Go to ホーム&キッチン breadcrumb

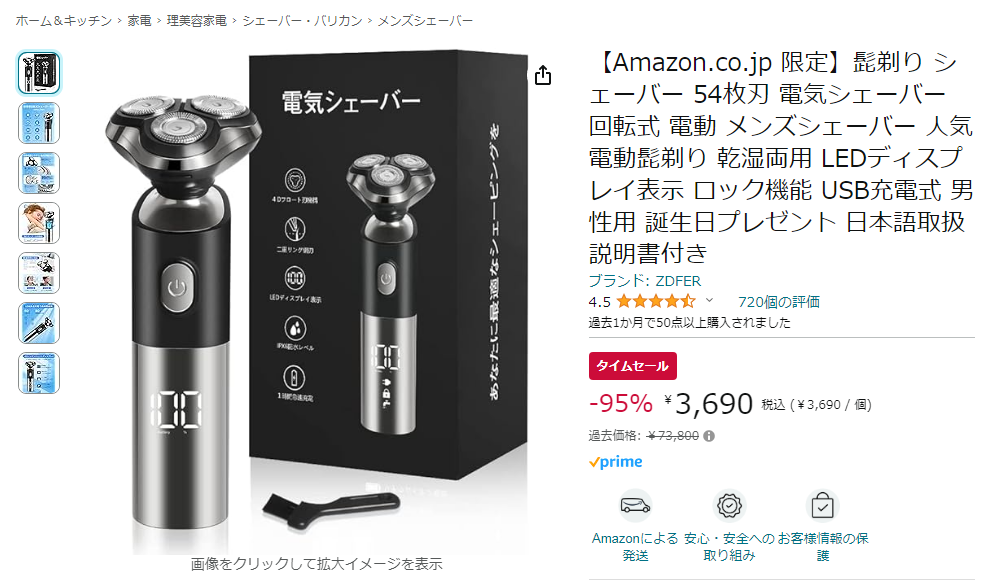pyautogui.click(x=63, y=21)
